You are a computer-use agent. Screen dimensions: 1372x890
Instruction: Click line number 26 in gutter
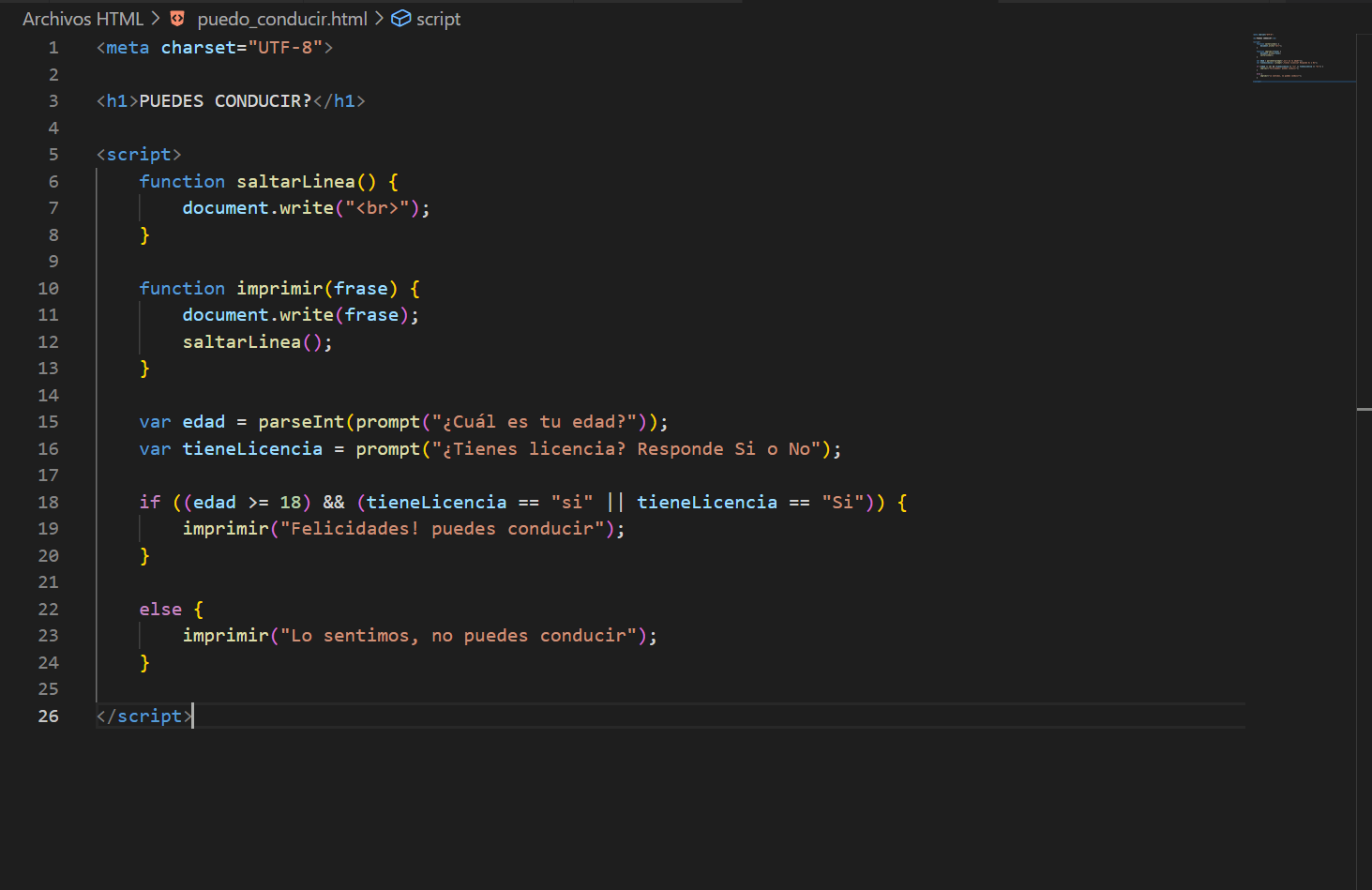click(x=48, y=717)
